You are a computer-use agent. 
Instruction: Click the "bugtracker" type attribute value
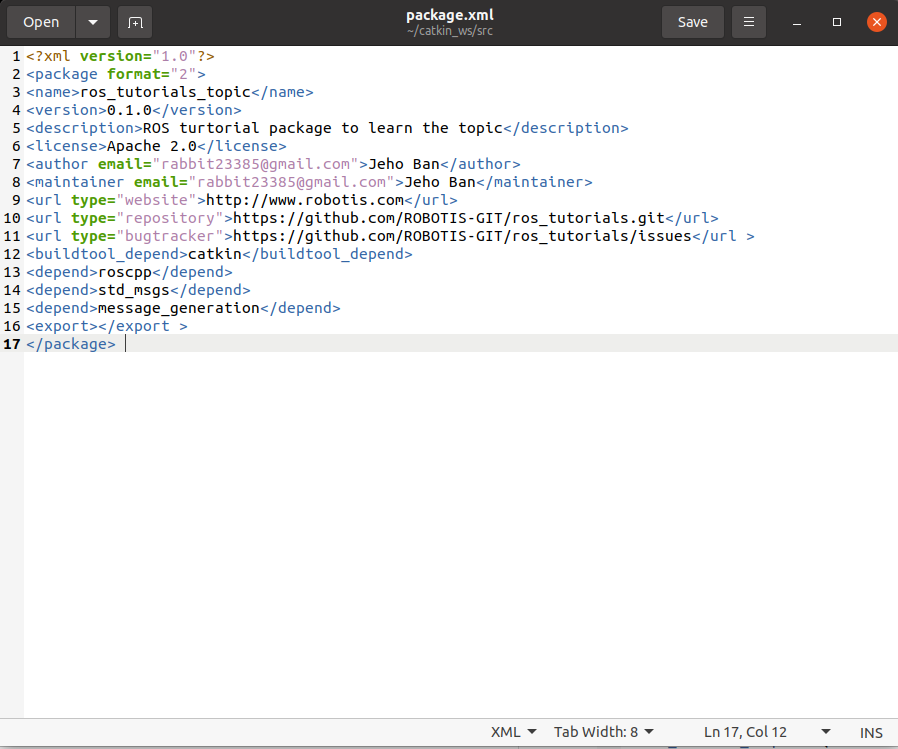click(170, 236)
